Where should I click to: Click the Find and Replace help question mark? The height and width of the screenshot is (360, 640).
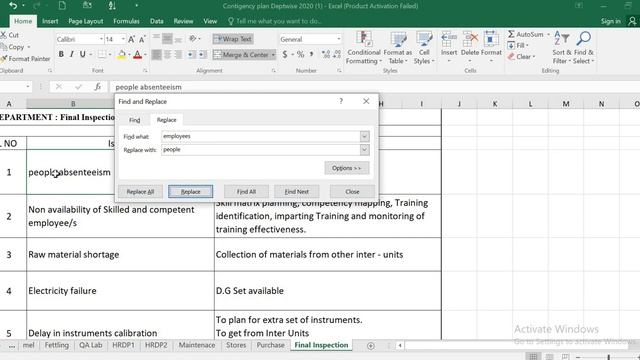tap(341, 101)
